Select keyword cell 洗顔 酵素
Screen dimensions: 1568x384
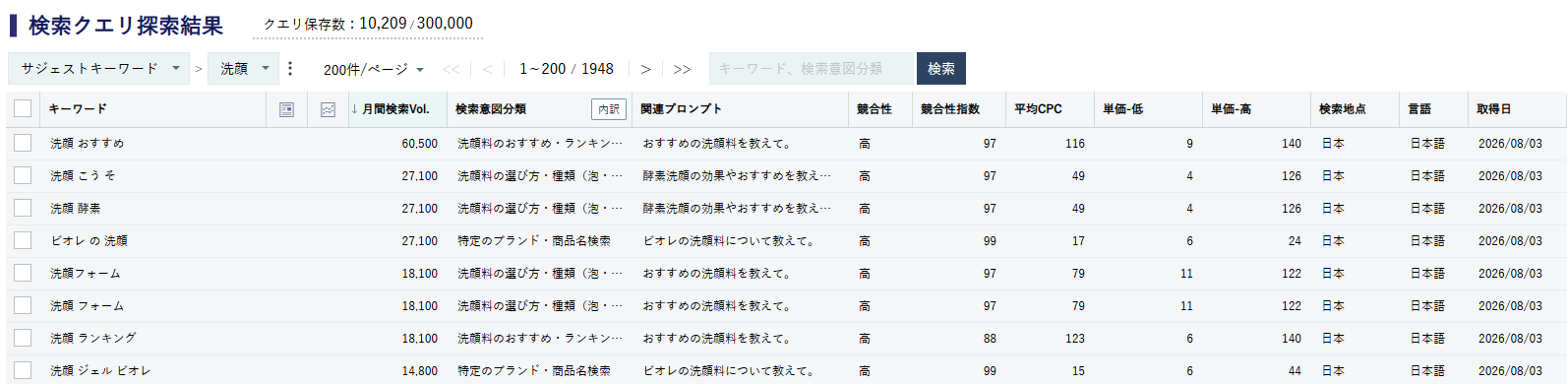click(x=76, y=209)
